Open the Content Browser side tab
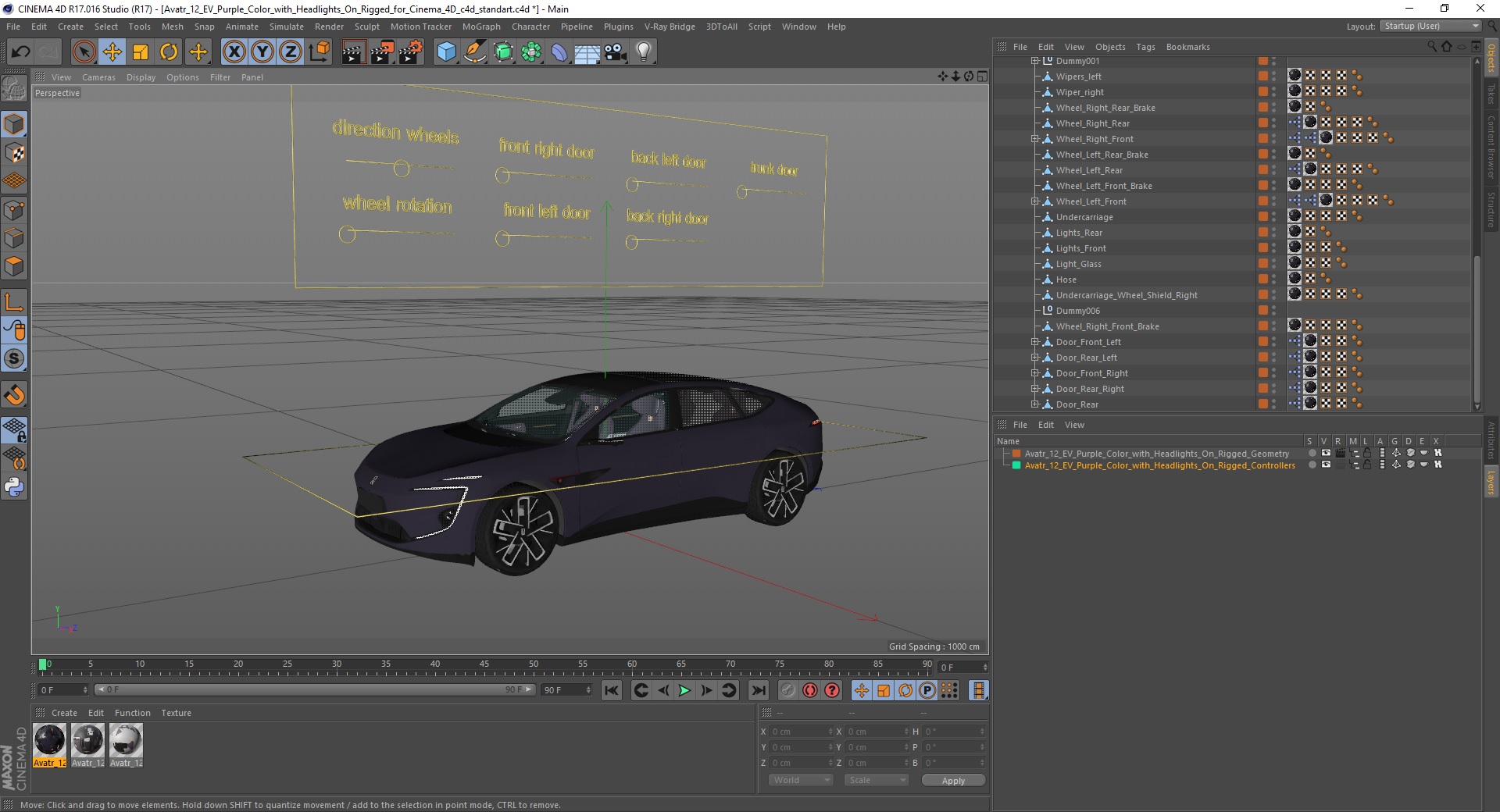The width and height of the screenshot is (1500, 812). tap(1491, 147)
